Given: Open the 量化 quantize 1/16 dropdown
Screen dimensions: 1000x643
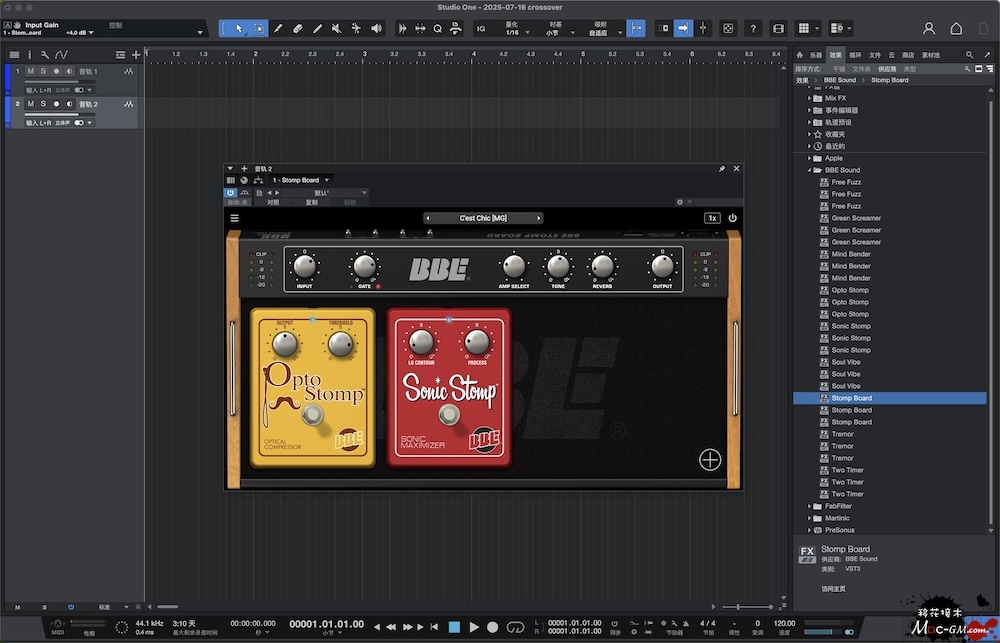Looking at the screenshot, I should click(x=513, y=33).
